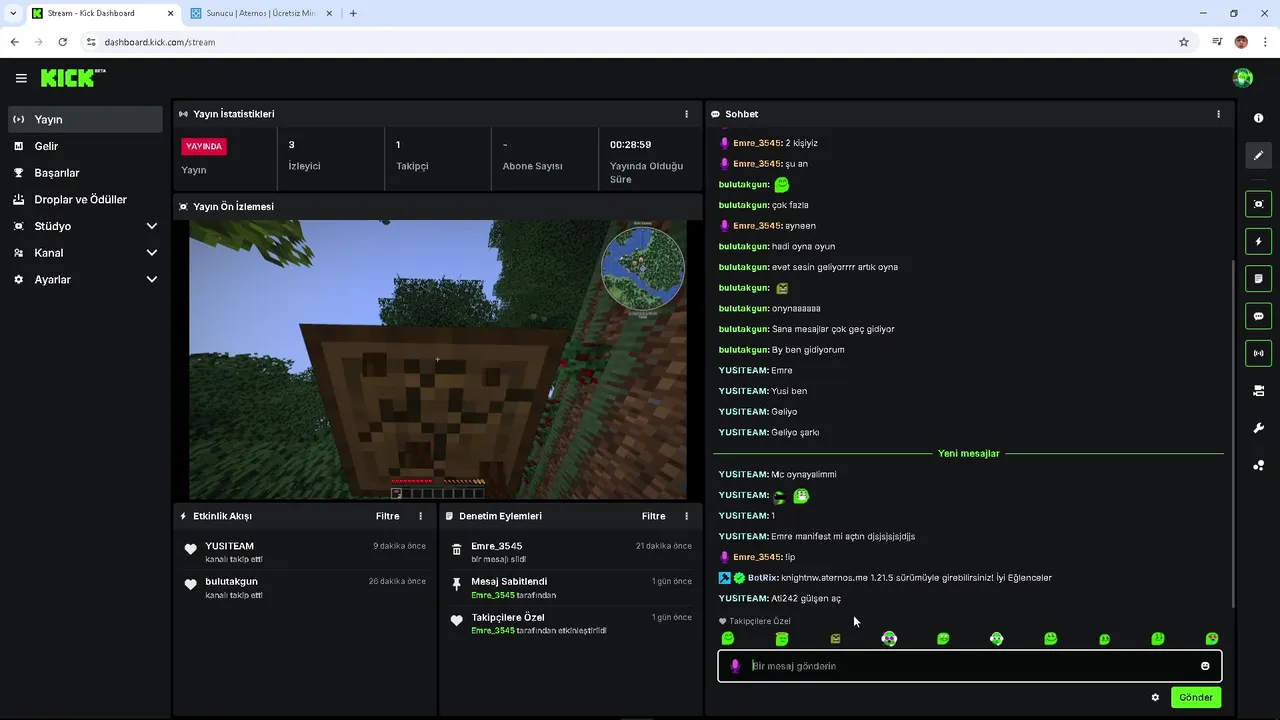1280x720 pixels.
Task: Bookmark the page with the star icon
Action: pyautogui.click(x=1184, y=42)
